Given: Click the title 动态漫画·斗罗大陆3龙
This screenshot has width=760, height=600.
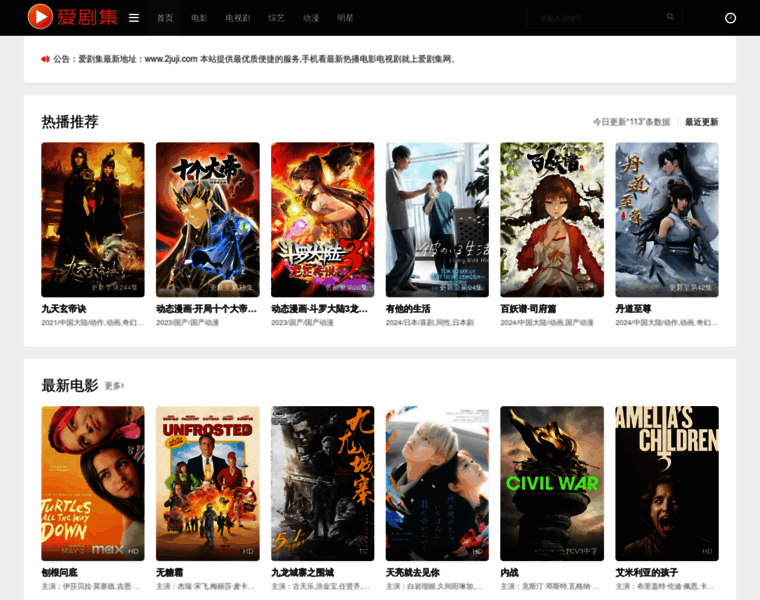Looking at the screenshot, I should 319,309.
